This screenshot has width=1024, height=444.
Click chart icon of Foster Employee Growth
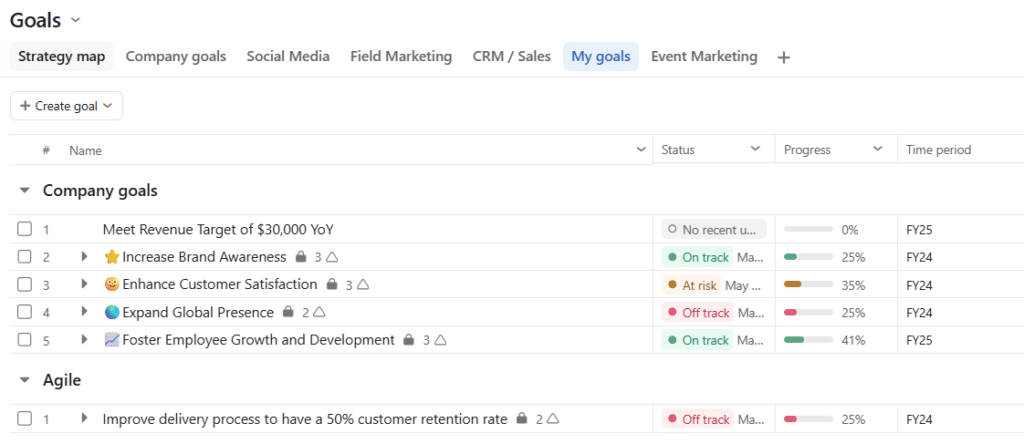[112, 340]
